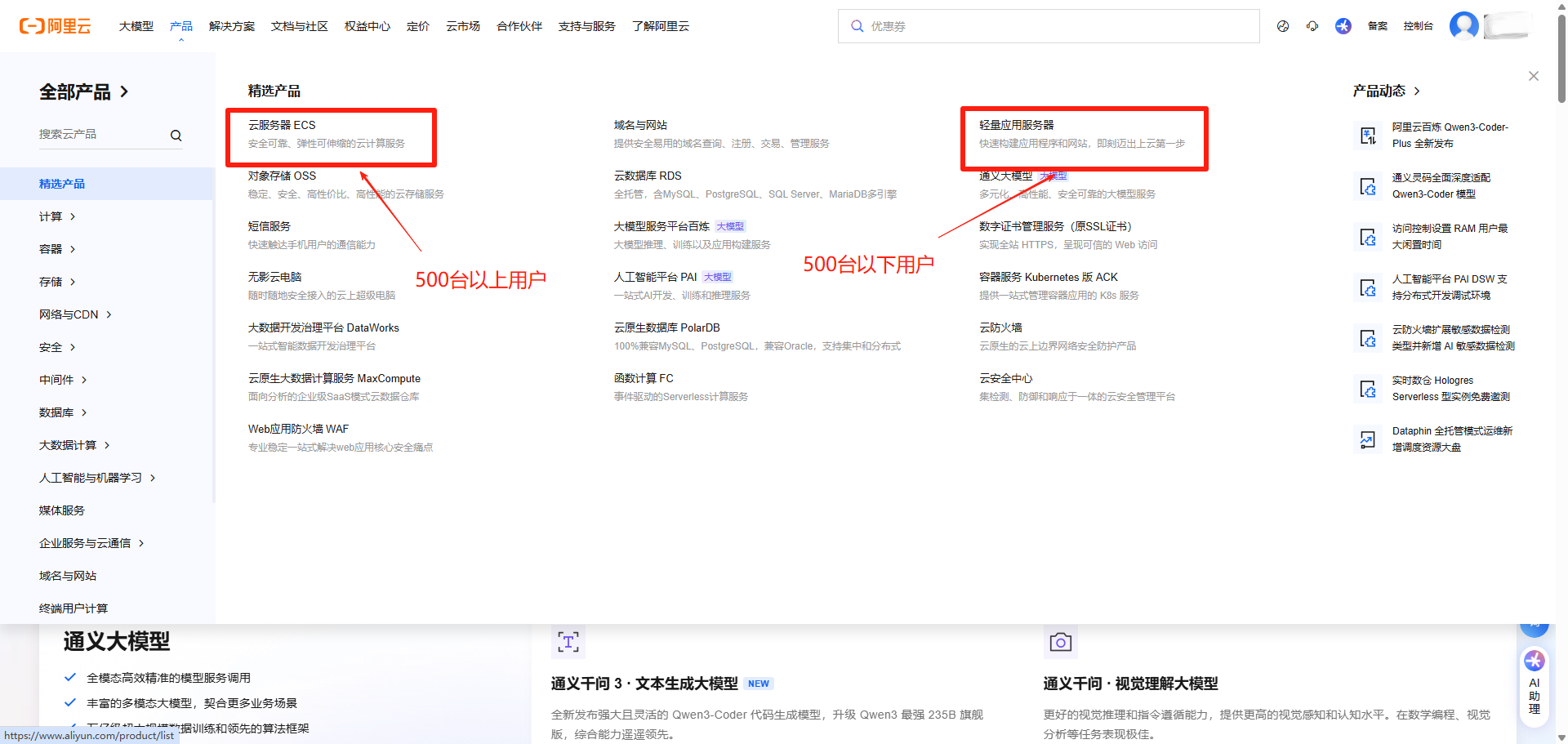Open the 云数据库 RDS product link
The image size is (1568, 744).
(x=648, y=176)
